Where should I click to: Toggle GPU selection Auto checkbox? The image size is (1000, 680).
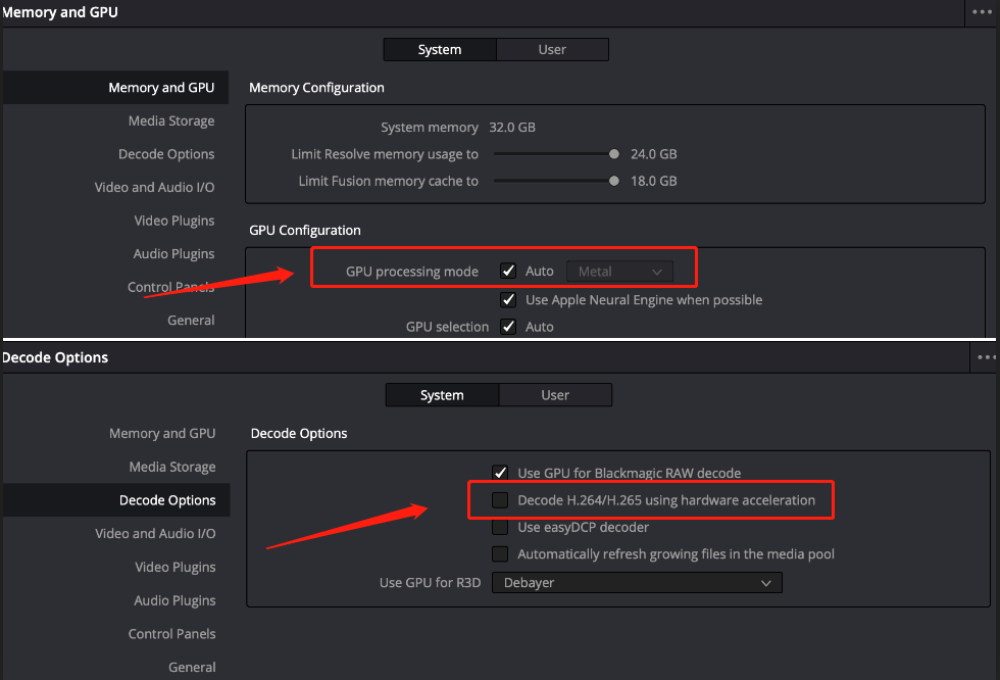(508, 327)
